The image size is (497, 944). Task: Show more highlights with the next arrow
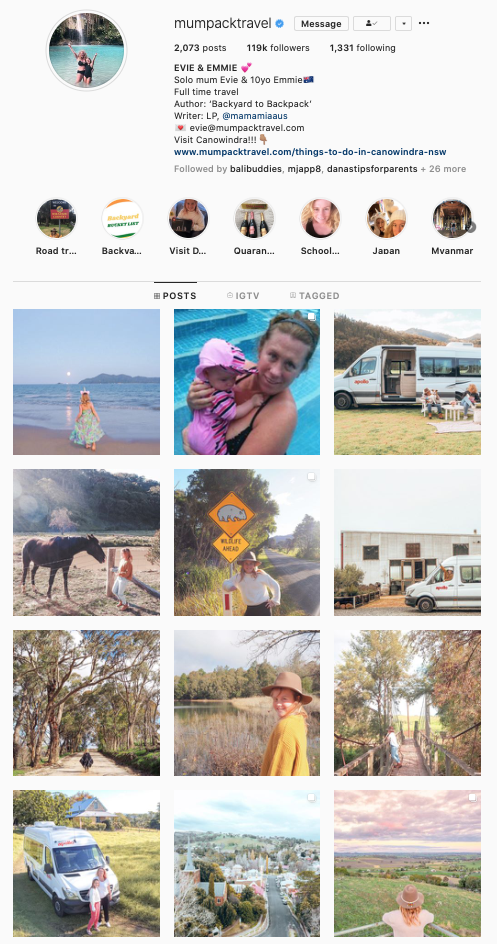click(x=471, y=227)
